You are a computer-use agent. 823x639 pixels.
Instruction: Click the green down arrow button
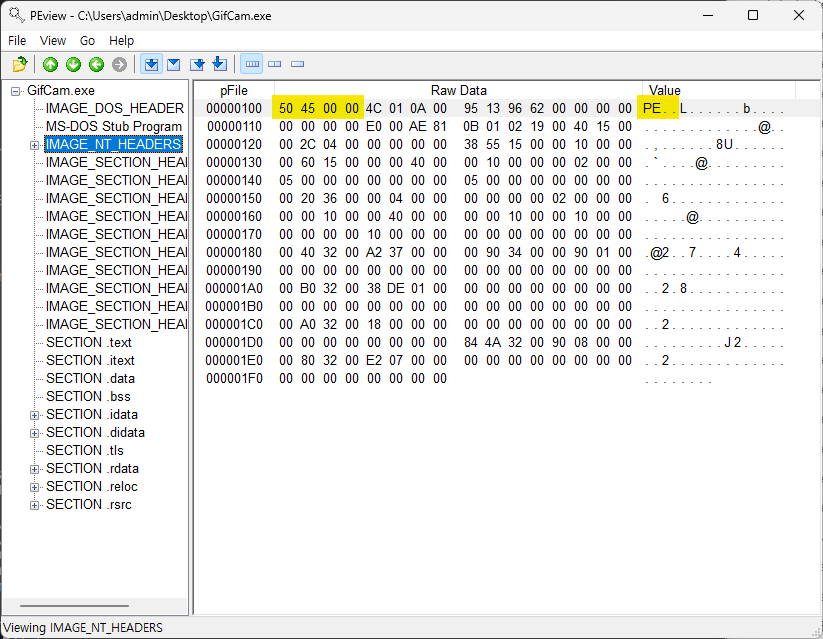click(x=73, y=65)
